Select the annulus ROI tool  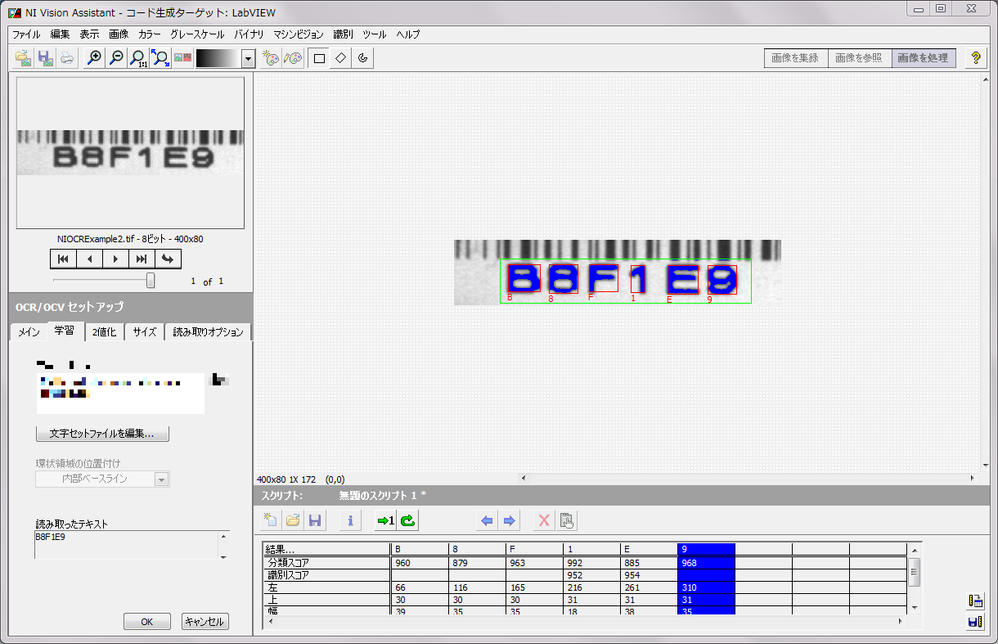[x=362, y=58]
